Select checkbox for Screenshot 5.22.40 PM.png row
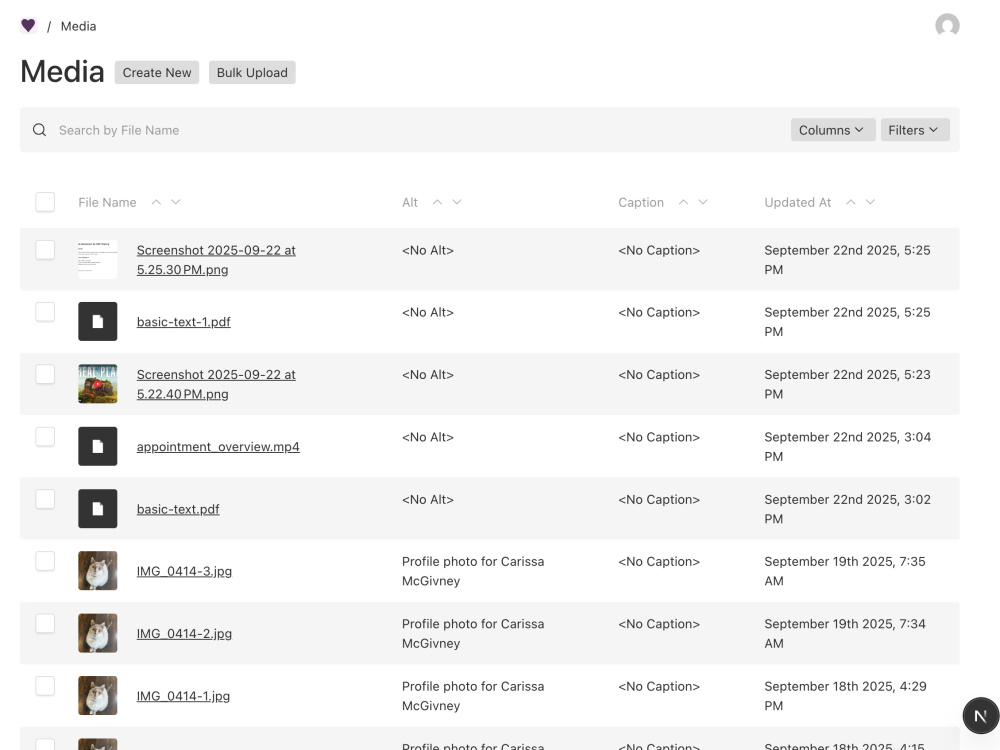Viewport: 1000px width, 750px height. [45, 374]
